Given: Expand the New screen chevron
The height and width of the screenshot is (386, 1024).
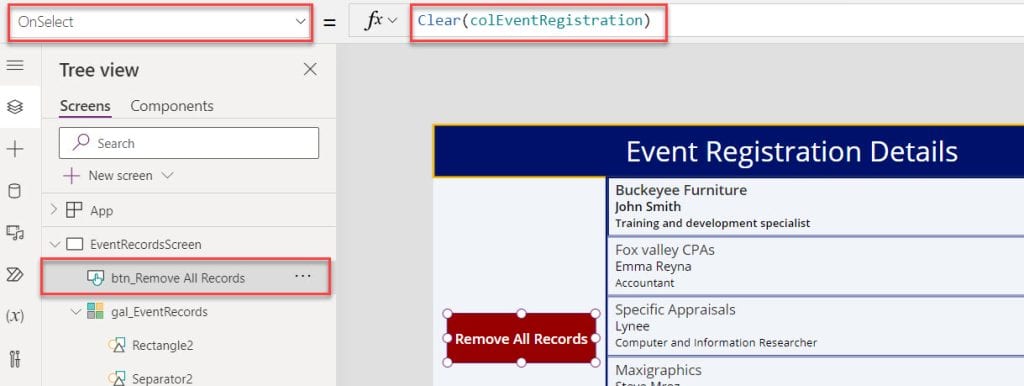Looking at the screenshot, I should point(167,176).
